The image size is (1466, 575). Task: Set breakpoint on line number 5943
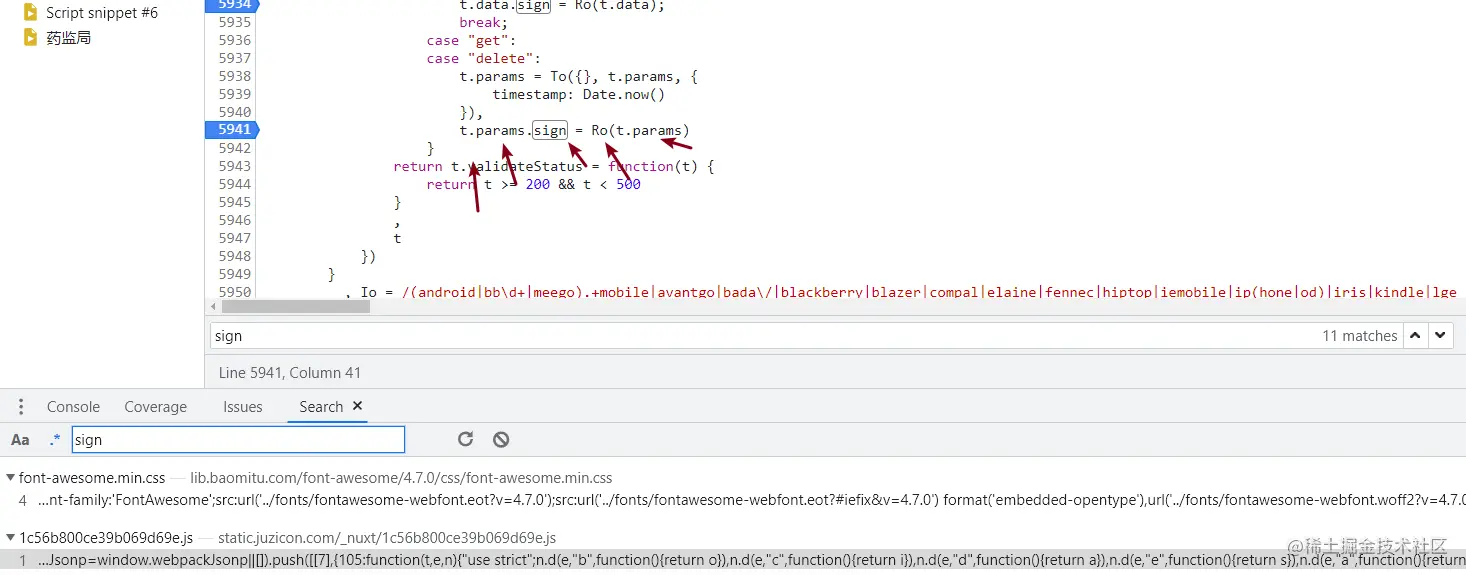[x=235, y=166]
